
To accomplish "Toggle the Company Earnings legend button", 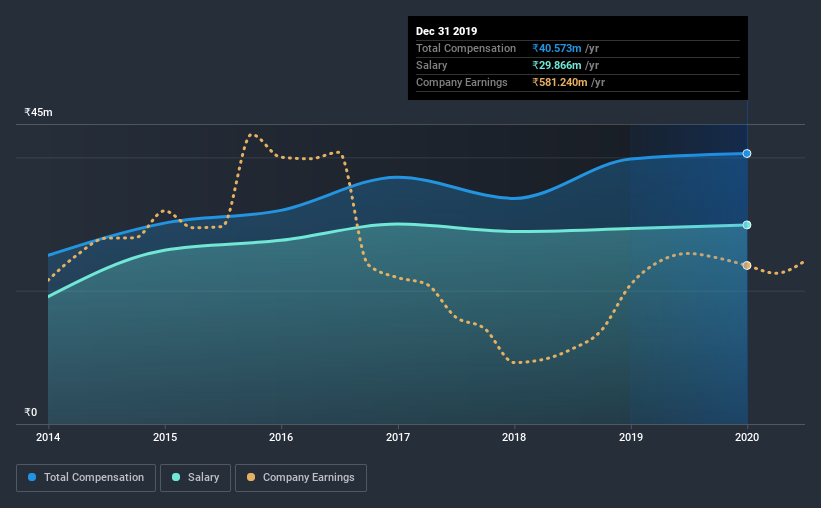I will click(x=301, y=478).
